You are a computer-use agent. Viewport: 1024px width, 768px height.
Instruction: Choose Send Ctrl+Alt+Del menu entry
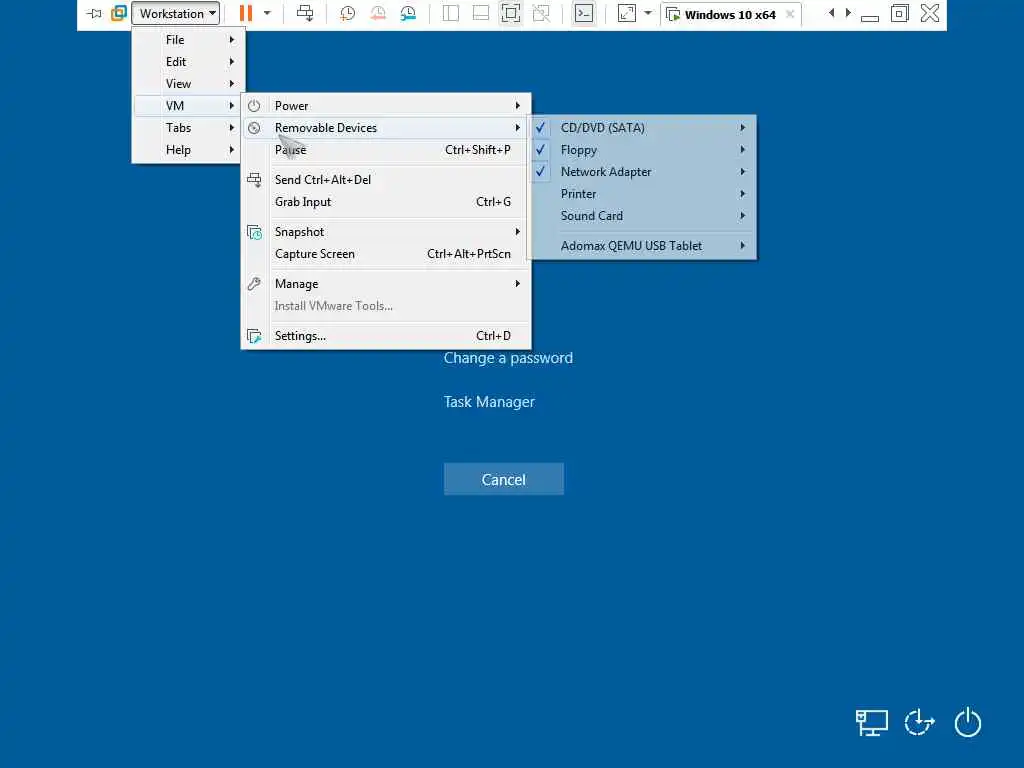point(386,180)
